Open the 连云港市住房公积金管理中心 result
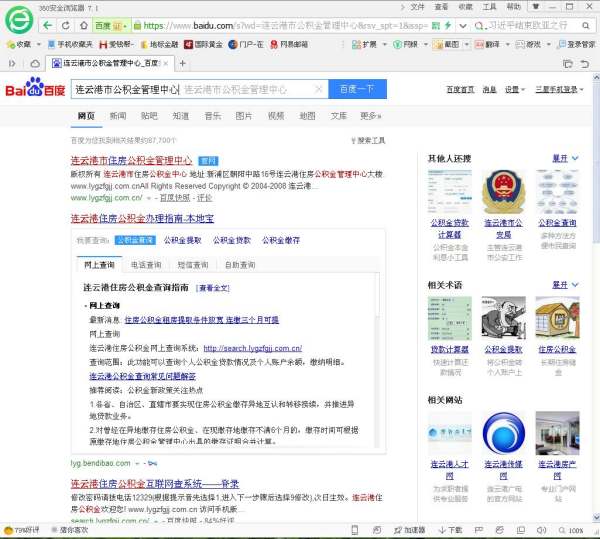 tap(131, 160)
